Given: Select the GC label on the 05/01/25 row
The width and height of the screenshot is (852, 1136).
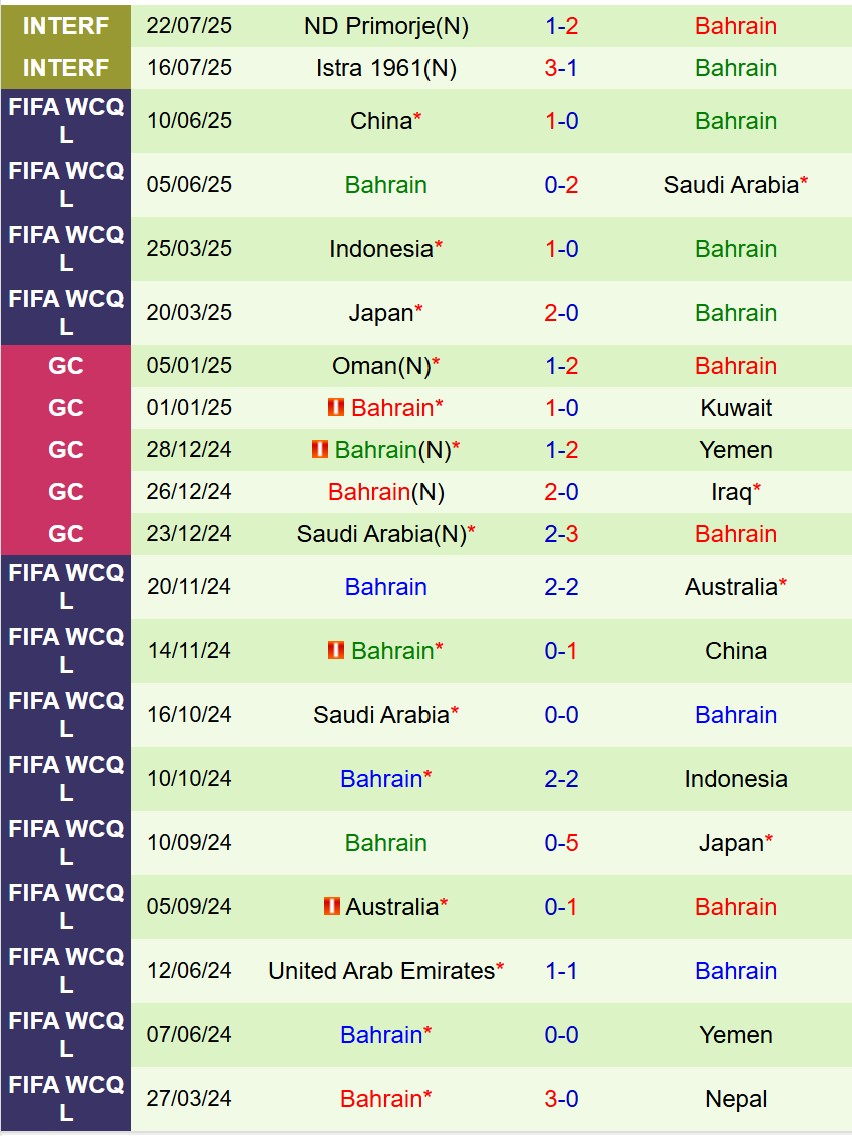Looking at the screenshot, I should coord(66,366).
